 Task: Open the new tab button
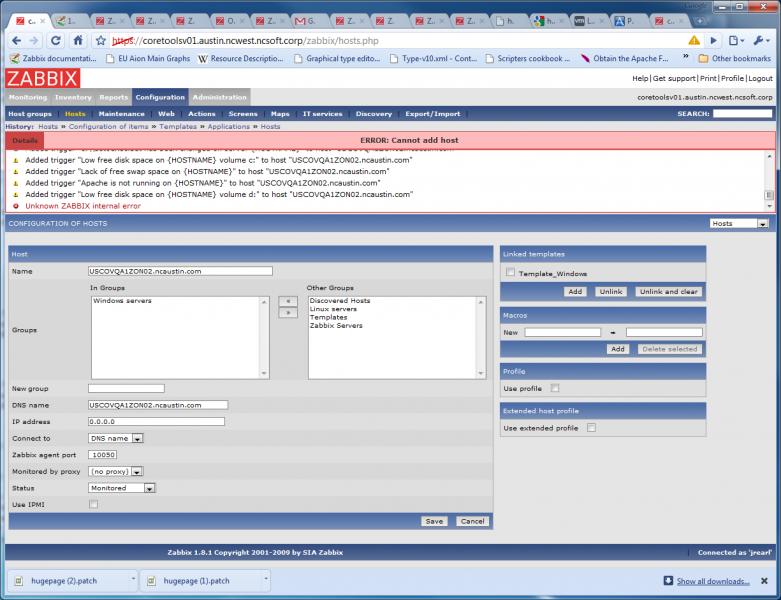(x=699, y=20)
